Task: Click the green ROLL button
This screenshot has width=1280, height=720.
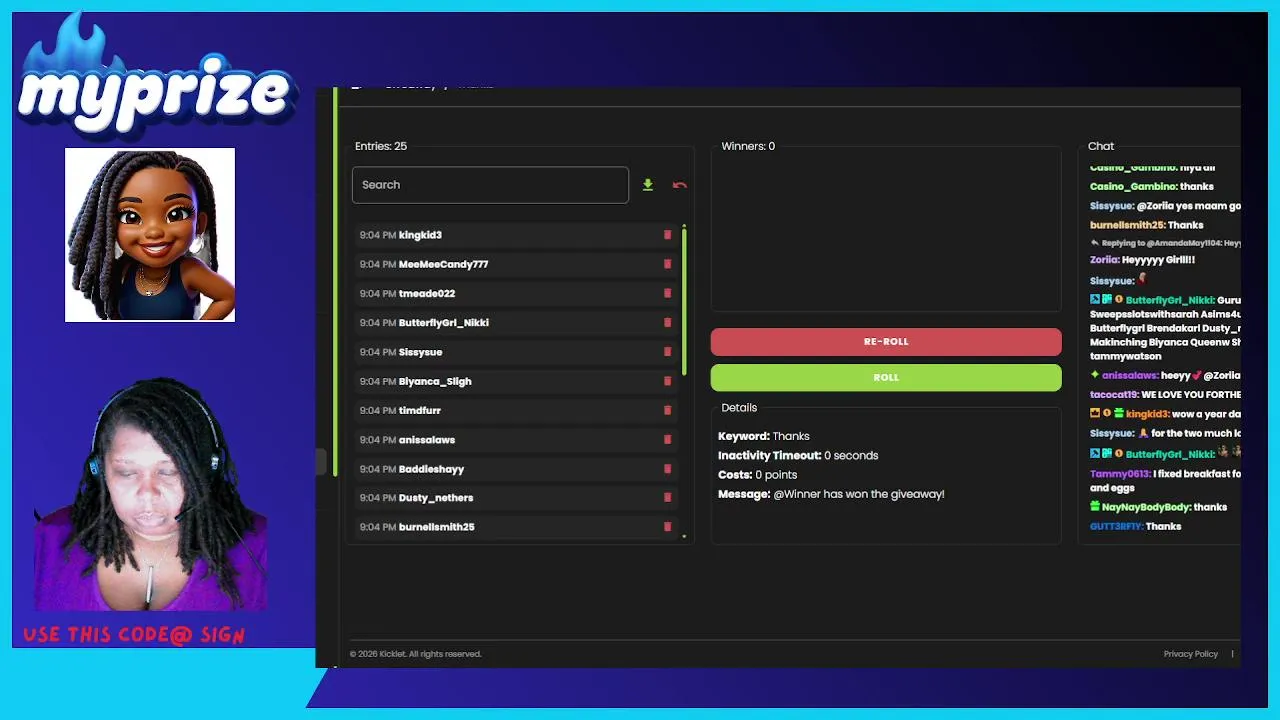Action: 886,377
